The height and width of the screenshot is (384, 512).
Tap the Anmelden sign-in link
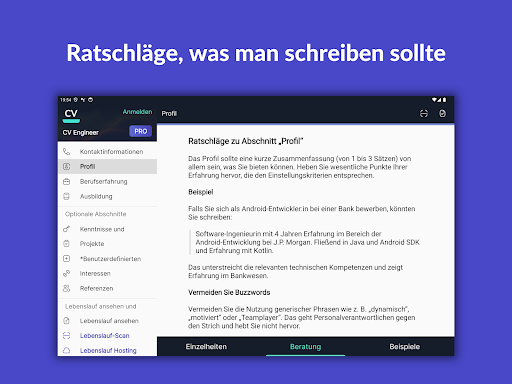[137, 112]
